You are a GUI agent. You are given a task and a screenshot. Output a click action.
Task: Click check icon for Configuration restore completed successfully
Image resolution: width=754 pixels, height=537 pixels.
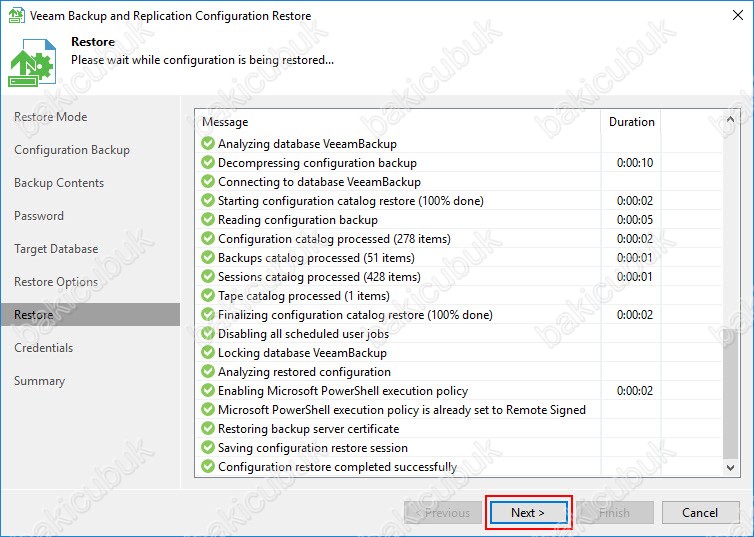[x=208, y=466]
